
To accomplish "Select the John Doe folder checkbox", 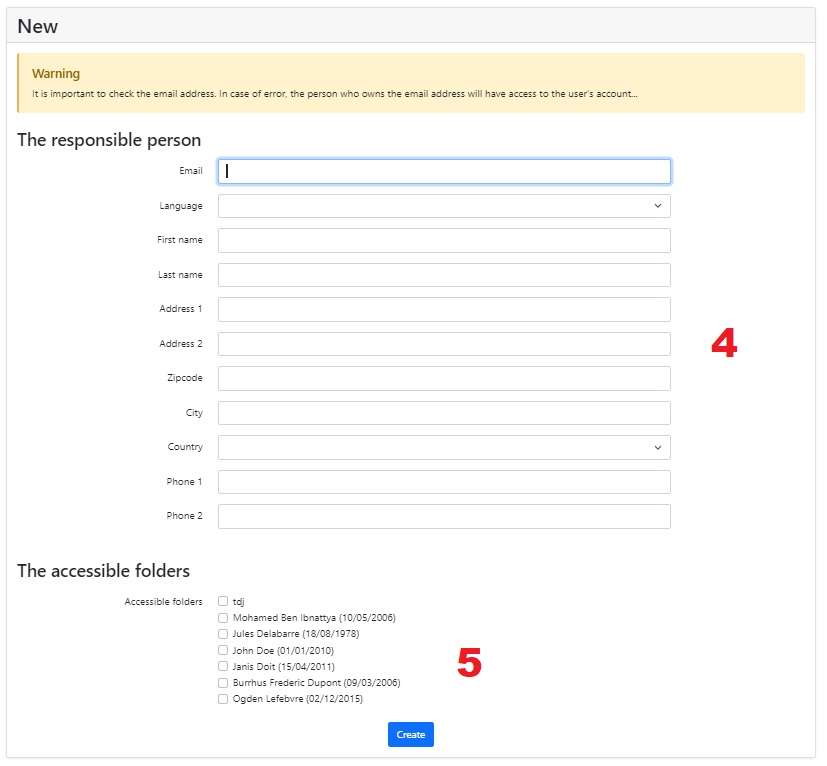I will [223, 650].
